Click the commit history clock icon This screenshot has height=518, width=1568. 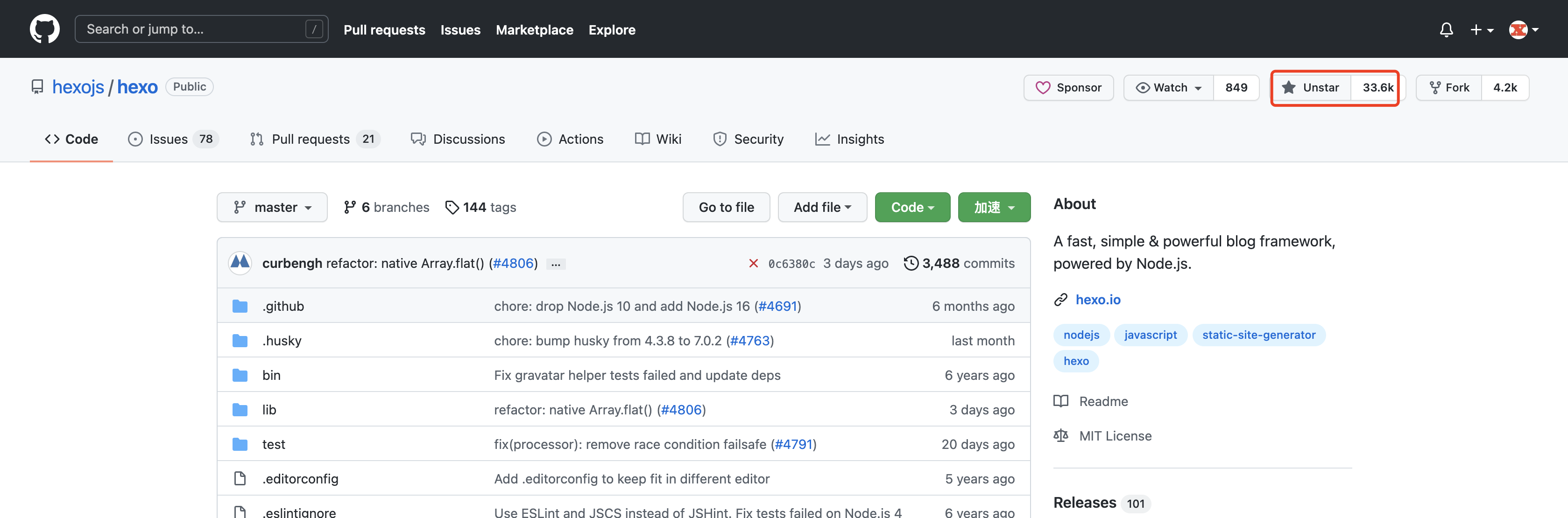[911, 263]
